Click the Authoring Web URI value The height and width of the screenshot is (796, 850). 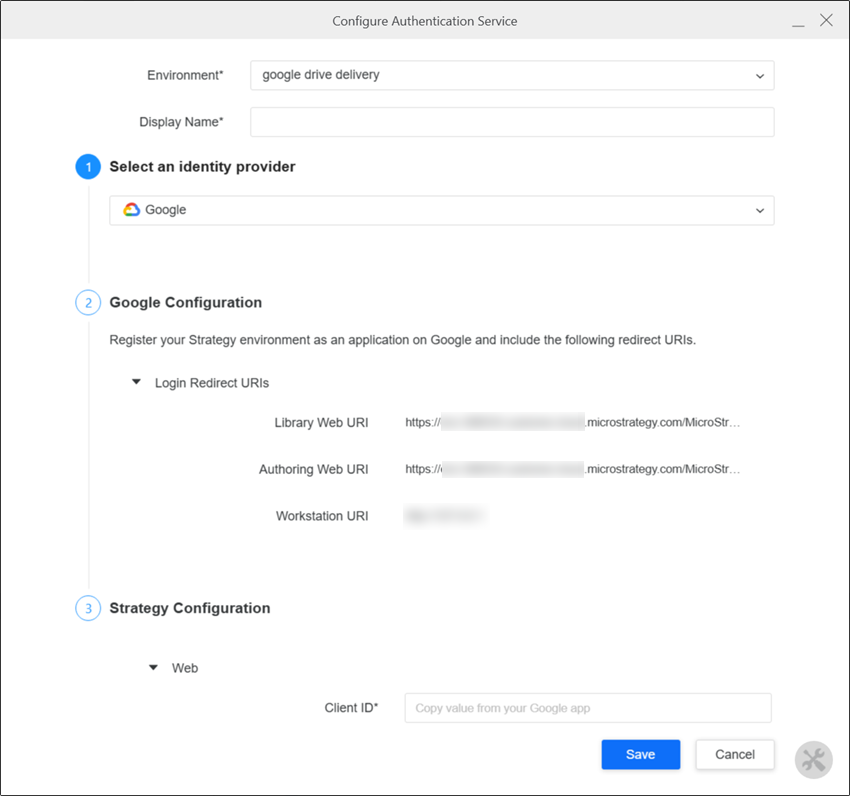click(573, 469)
